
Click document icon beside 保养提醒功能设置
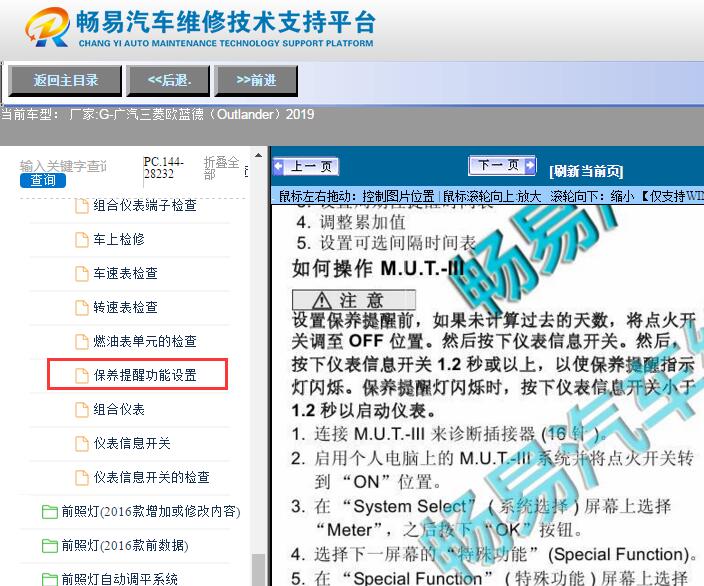coord(82,375)
